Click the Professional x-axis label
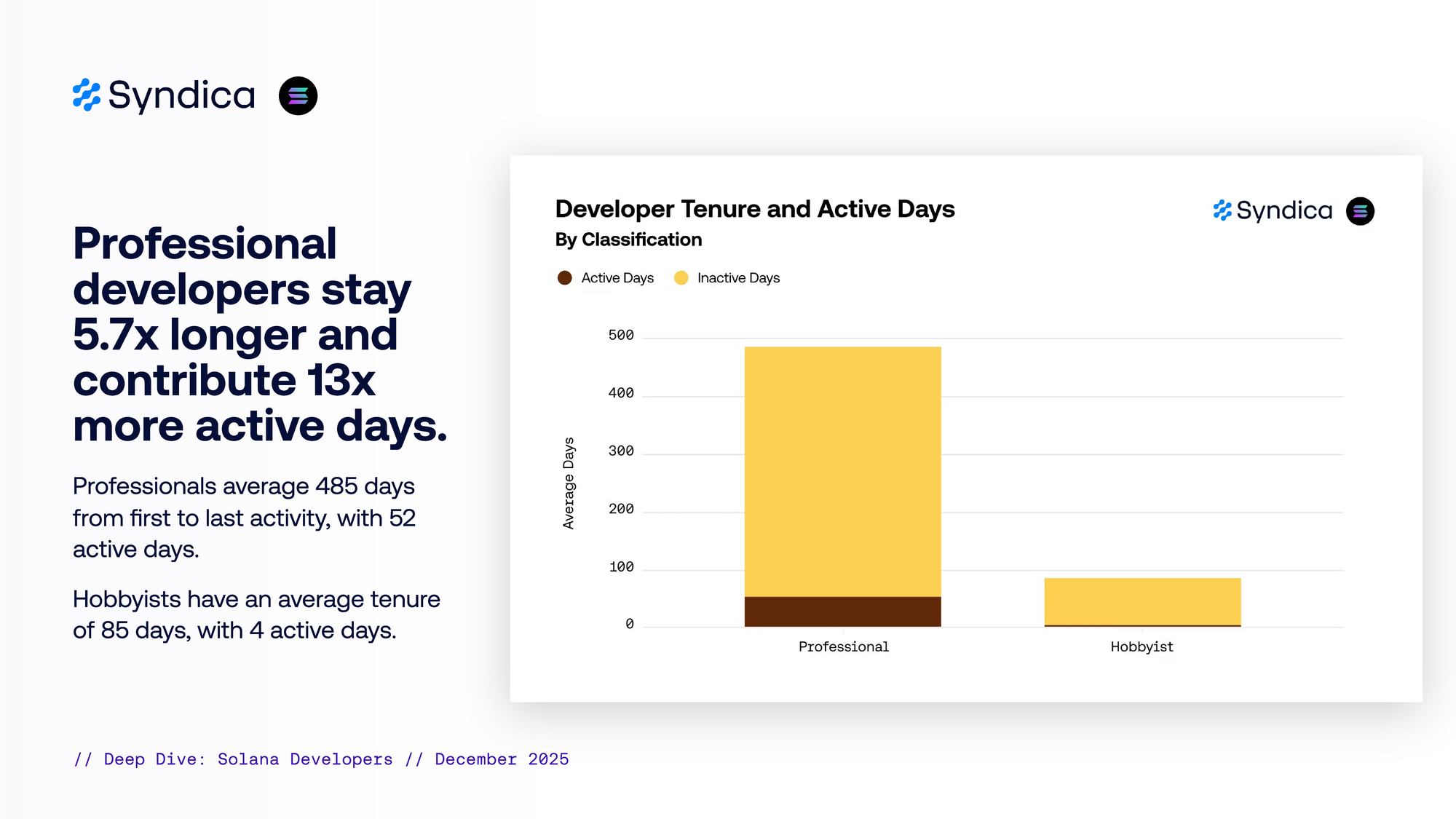 [x=843, y=646]
